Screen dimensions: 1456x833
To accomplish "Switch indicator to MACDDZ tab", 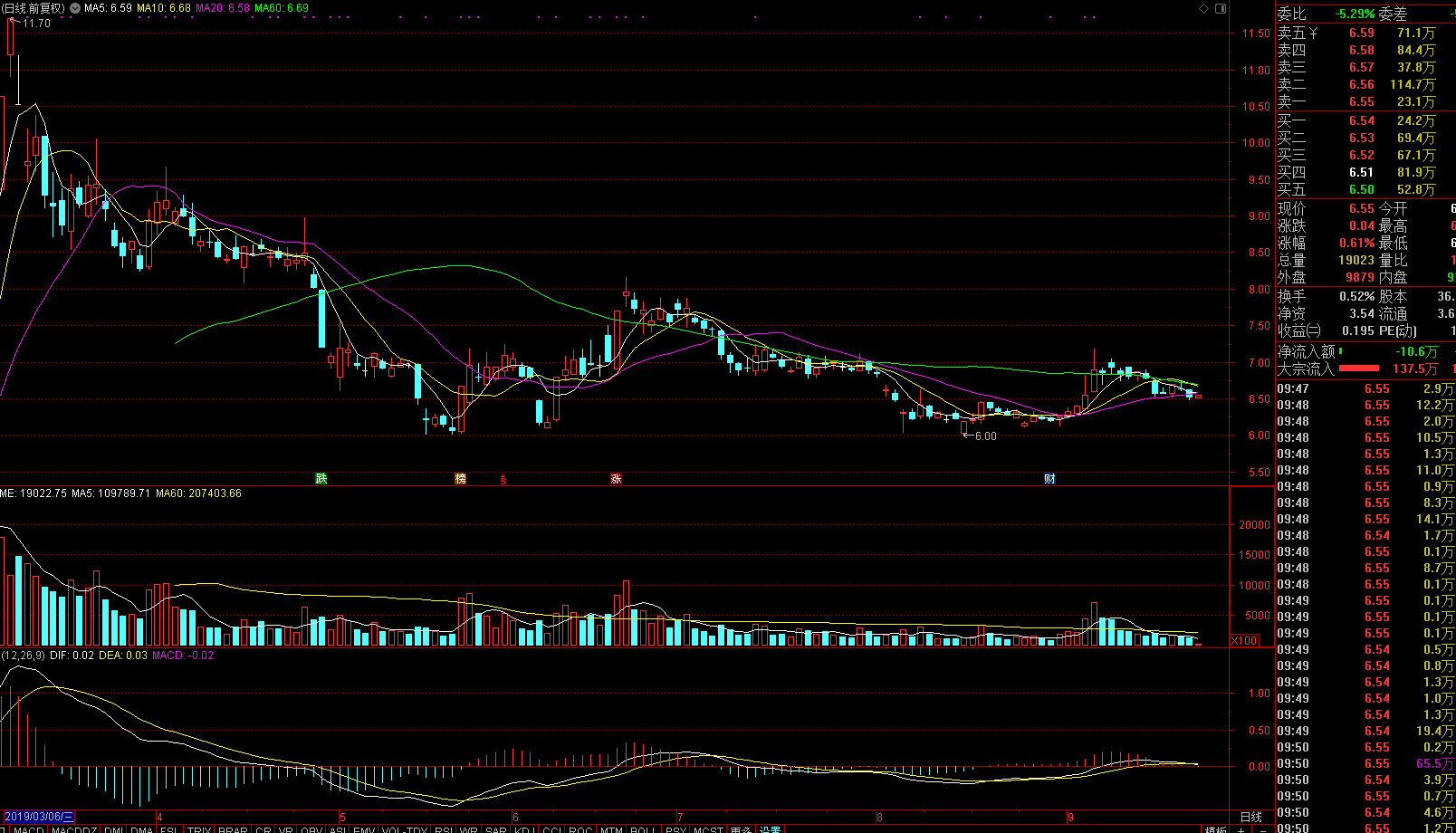I will click(x=74, y=828).
